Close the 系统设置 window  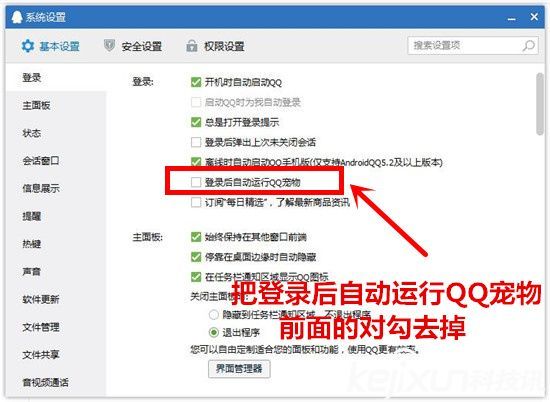(534, 16)
